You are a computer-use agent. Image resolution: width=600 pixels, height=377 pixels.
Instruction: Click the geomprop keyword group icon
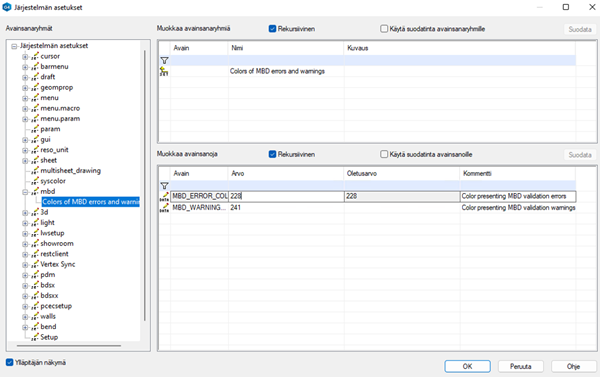tap(35, 88)
